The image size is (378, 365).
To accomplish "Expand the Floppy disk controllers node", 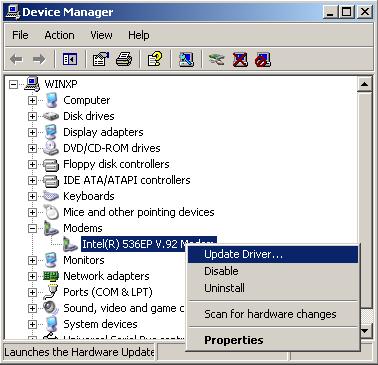I will coord(32,164).
